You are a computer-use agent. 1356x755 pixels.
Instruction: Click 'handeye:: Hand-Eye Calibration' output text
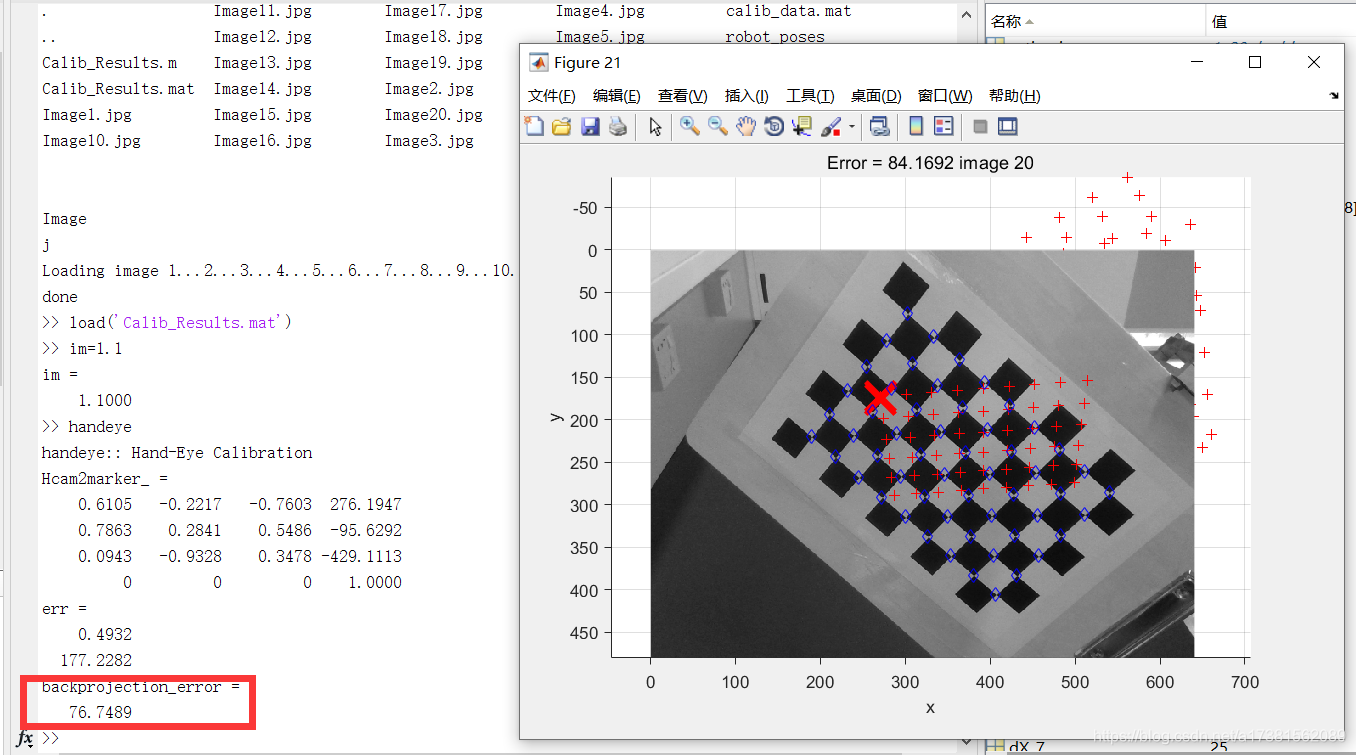pyautogui.click(x=177, y=453)
